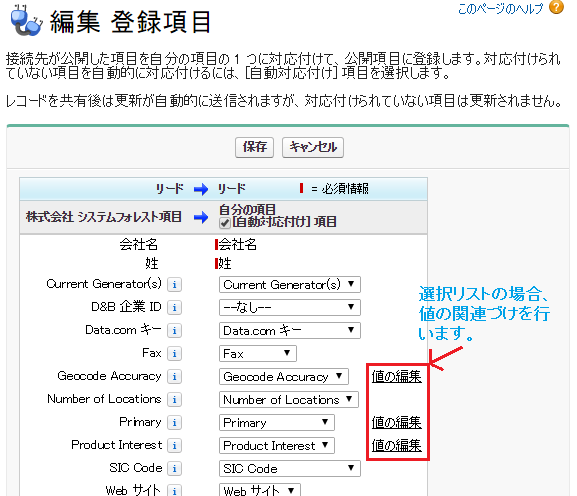Click the info icon beside Number of Locations

point(174,400)
